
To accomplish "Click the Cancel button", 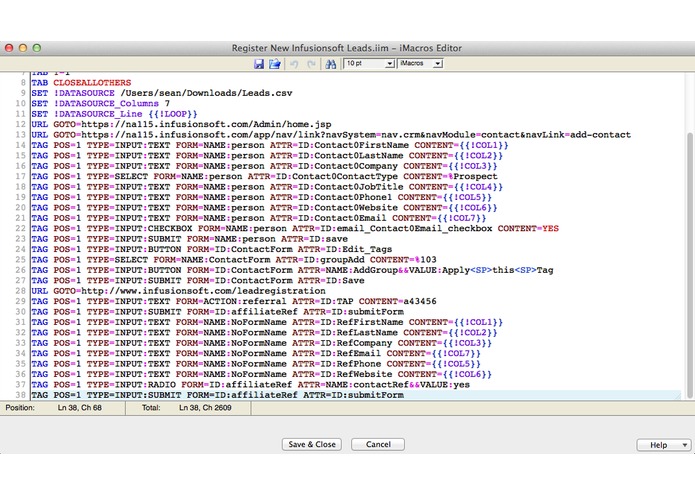I will [378, 444].
